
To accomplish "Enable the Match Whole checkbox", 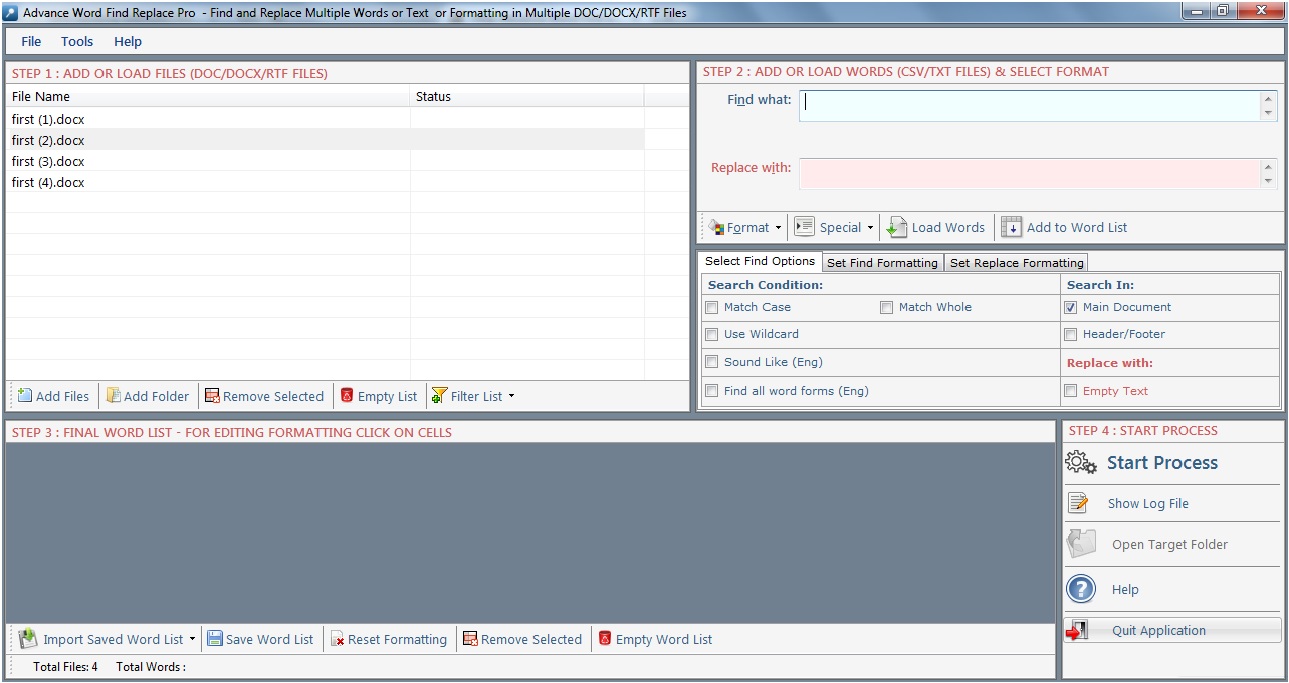I will point(886,307).
